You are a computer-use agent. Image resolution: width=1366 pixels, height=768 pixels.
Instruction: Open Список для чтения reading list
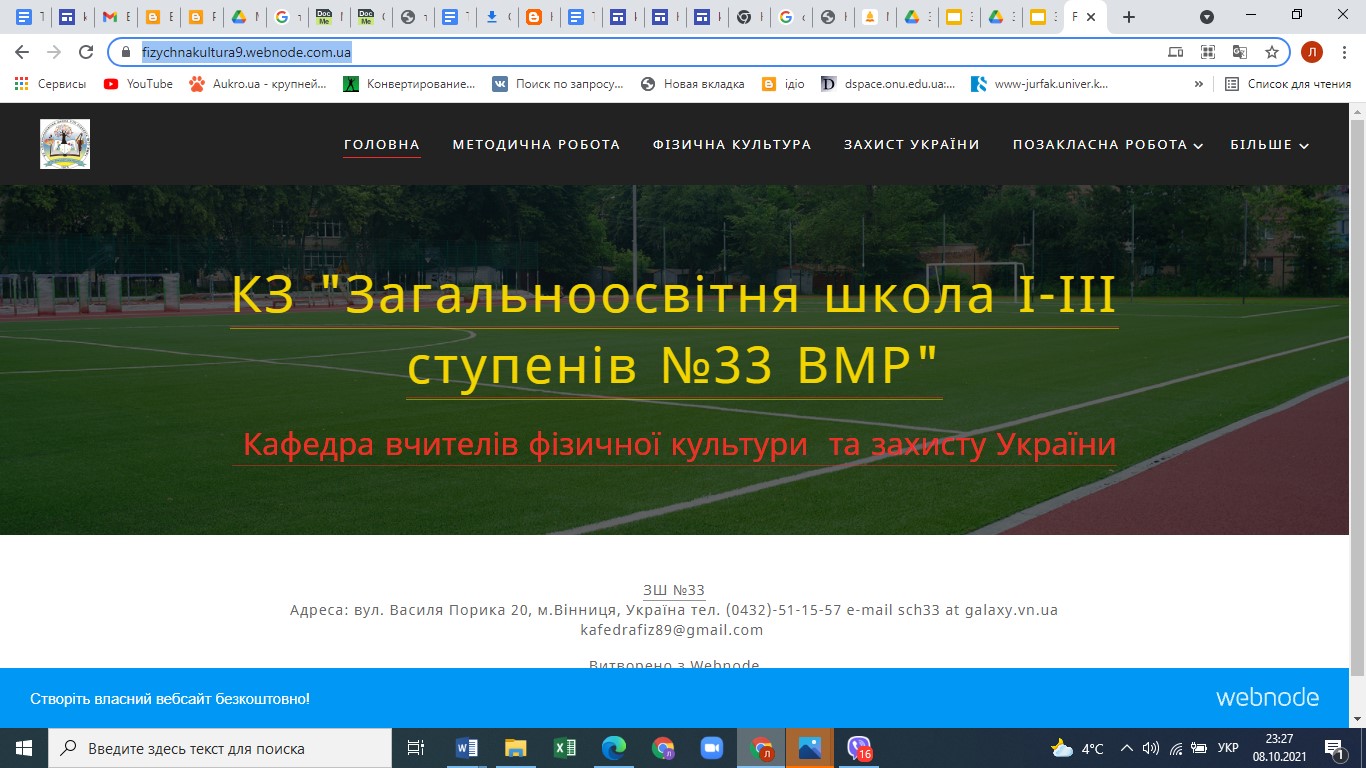(1288, 84)
